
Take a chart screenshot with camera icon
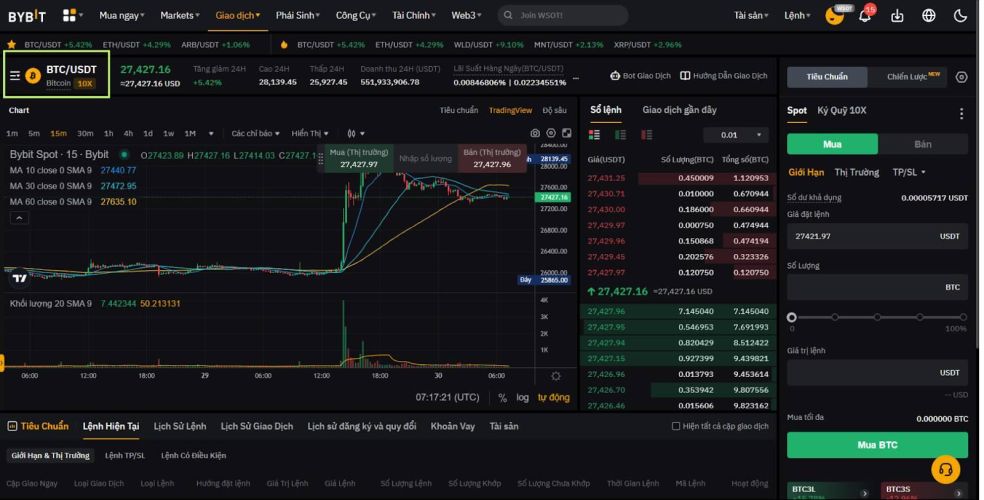pyautogui.click(x=535, y=133)
